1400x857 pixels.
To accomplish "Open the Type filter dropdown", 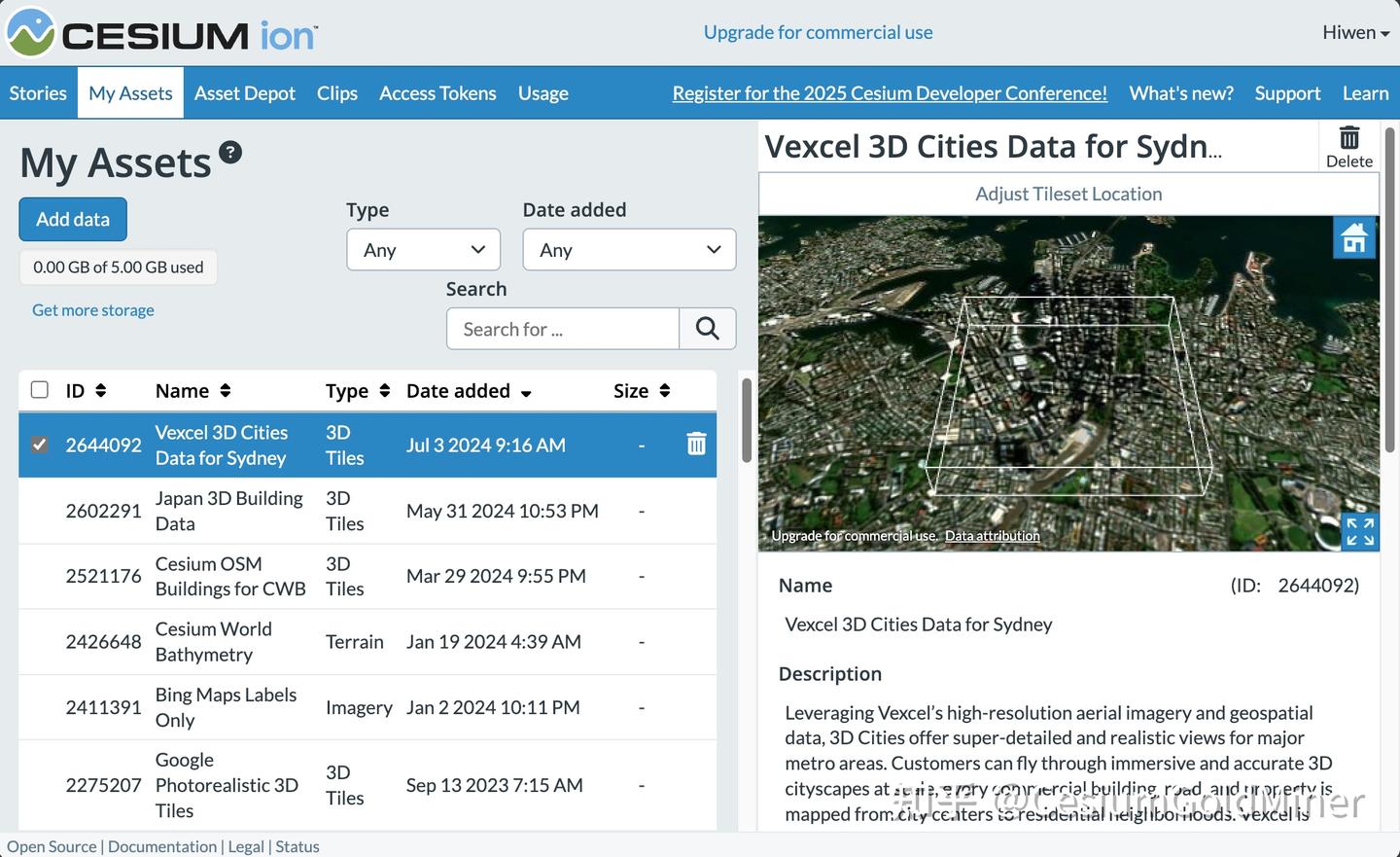I will point(423,250).
